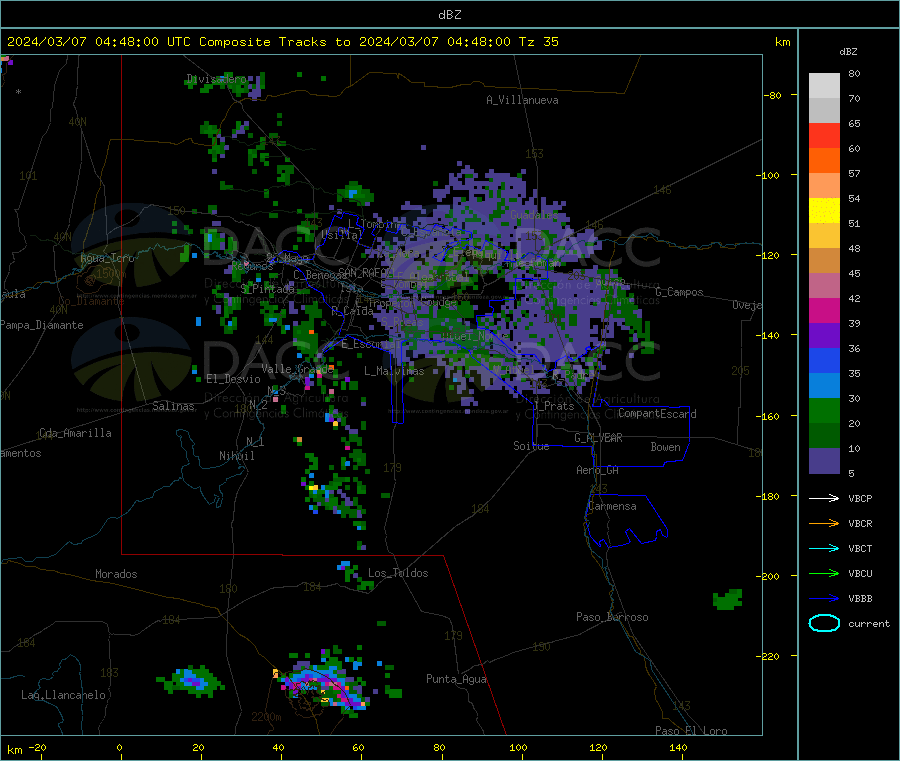Click the timestamp header text 2024/03/07 04:48:00

coord(83,42)
